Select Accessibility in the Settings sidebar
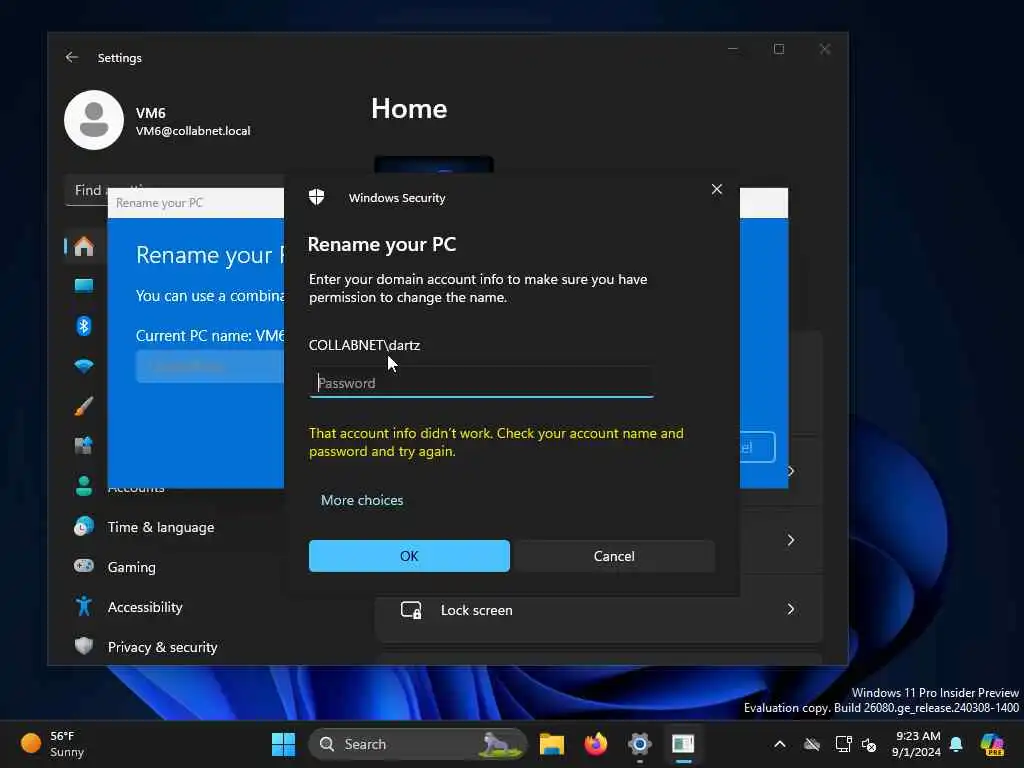Viewport: 1024px width, 768px height. 145,607
